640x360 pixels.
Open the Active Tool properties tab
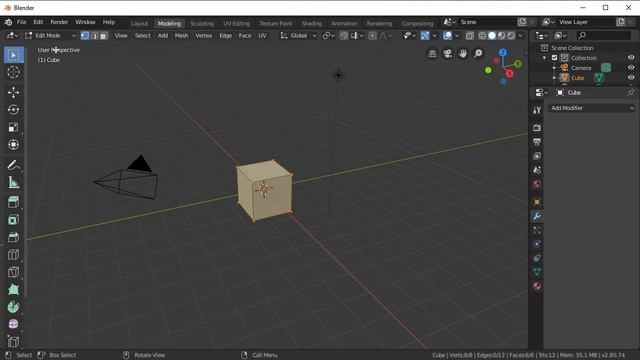click(x=537, y=110)
